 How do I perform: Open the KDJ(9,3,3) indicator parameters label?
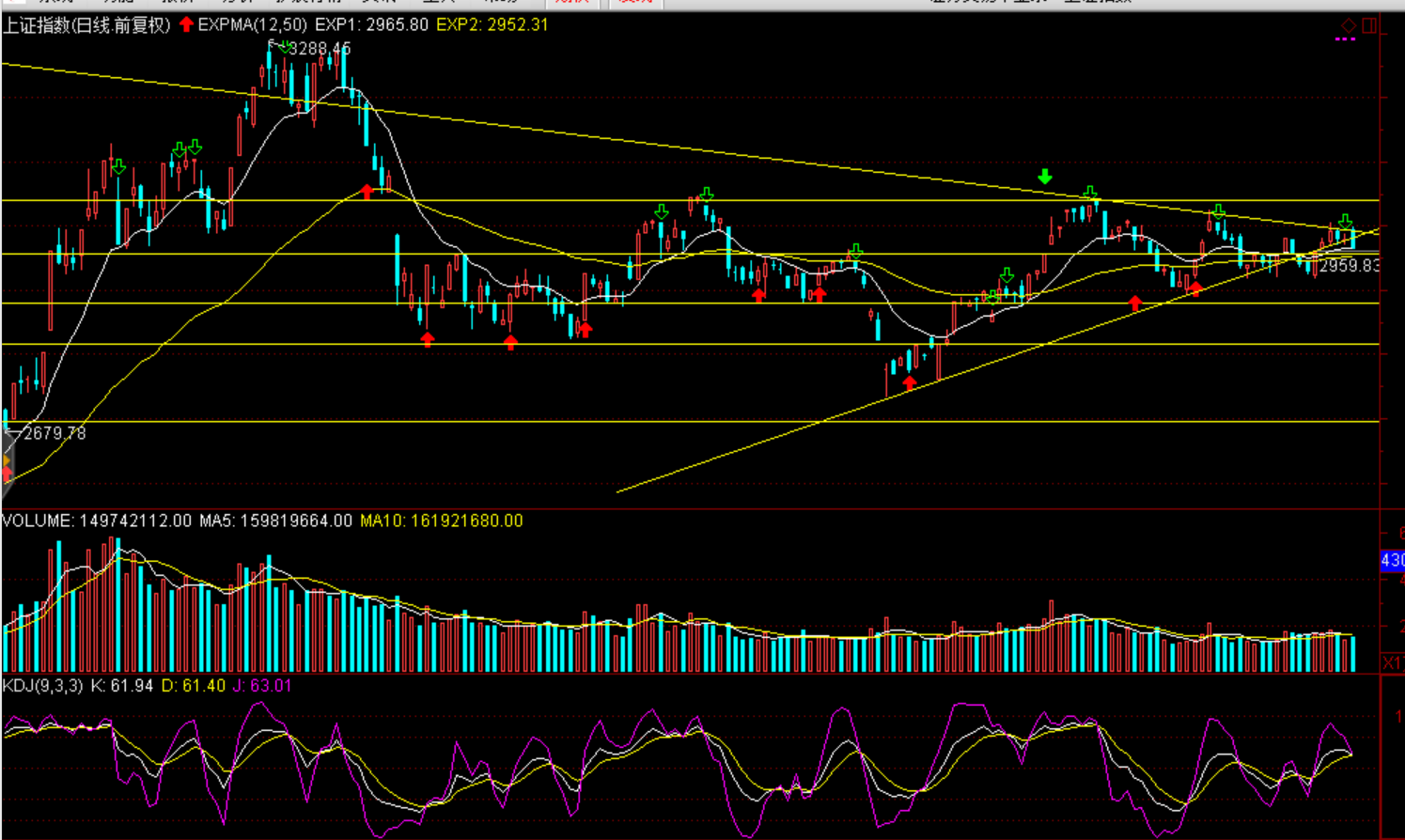[x=43, y=686]
